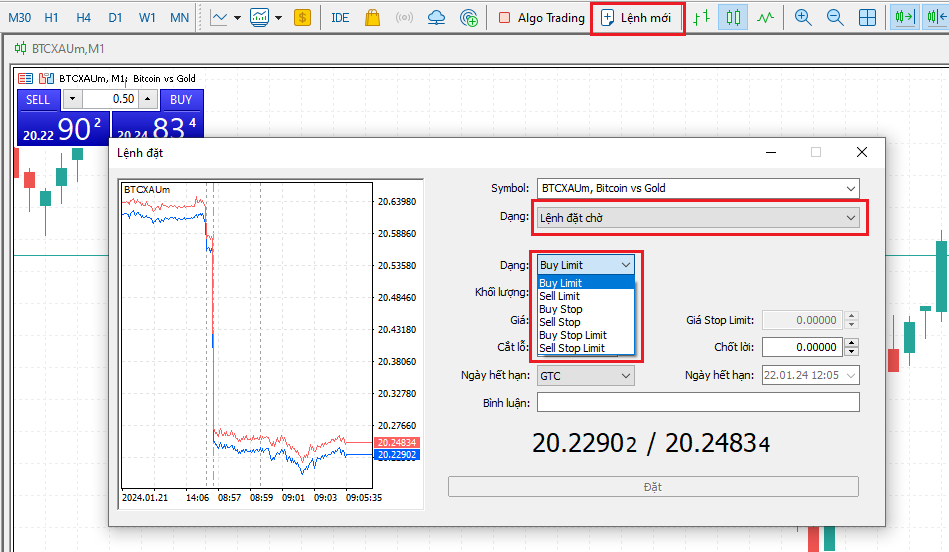Close the Lệnh đặt dialog
949x552 pixels.
[x=862, y=153]
